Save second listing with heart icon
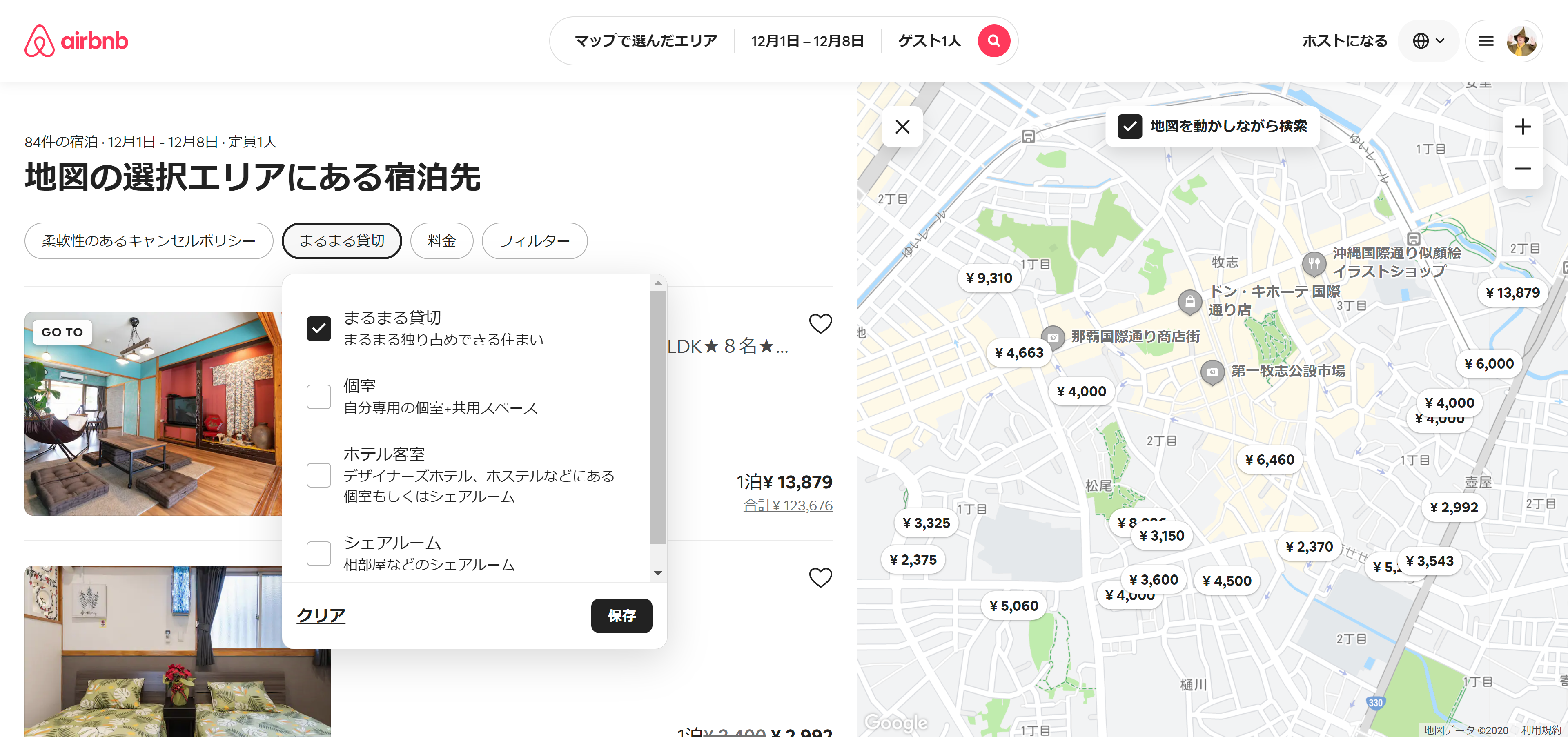 point(820,577)
